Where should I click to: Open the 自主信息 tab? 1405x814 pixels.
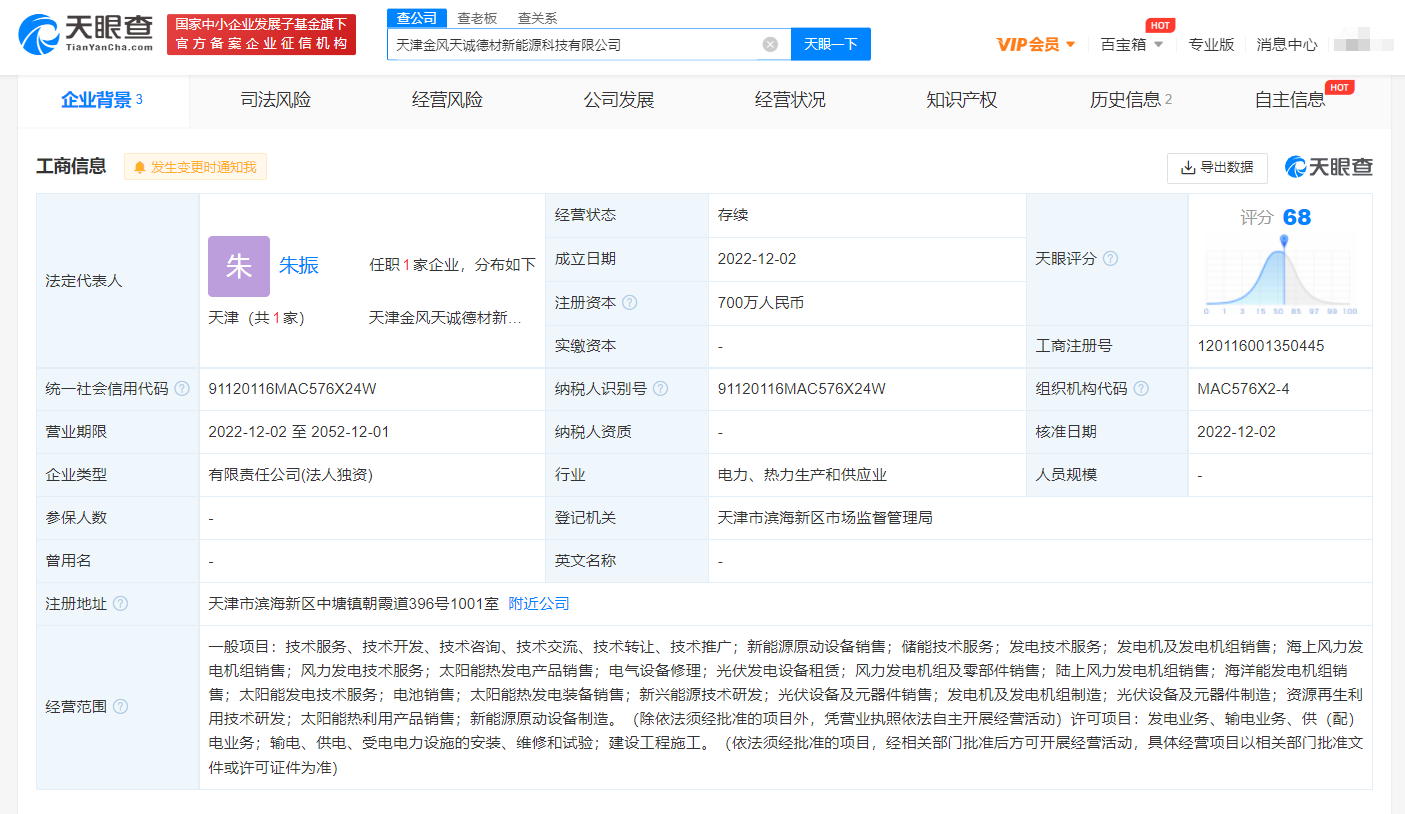tap(1290, 100)
